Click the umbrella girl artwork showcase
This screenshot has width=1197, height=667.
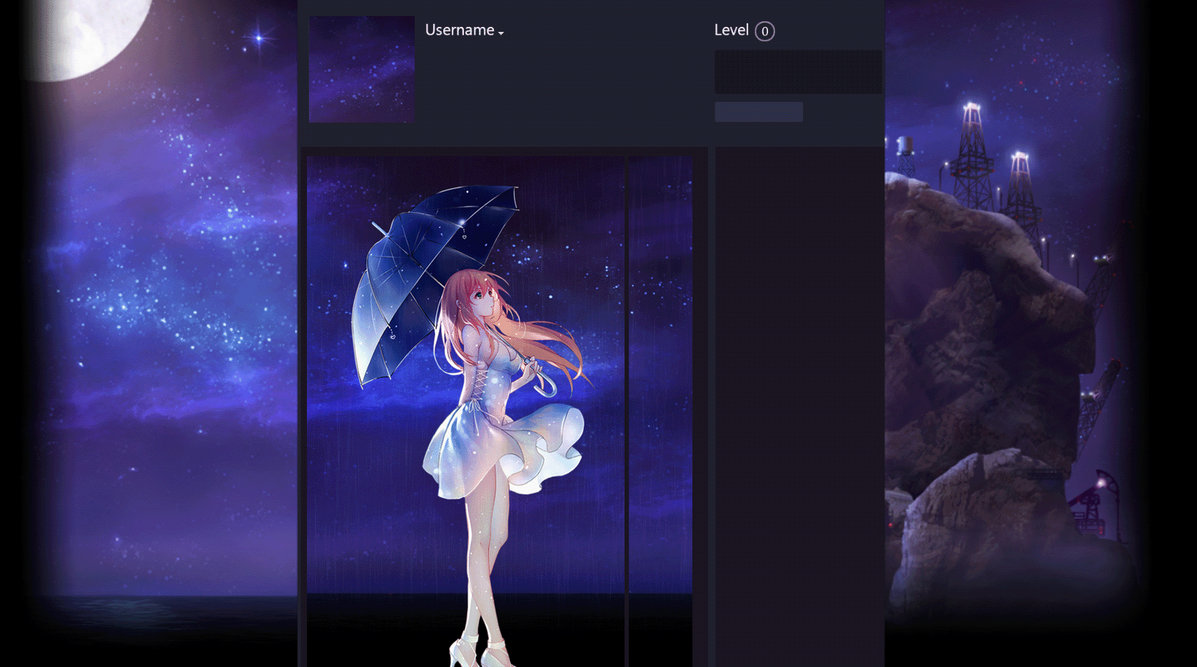point(466,411)
